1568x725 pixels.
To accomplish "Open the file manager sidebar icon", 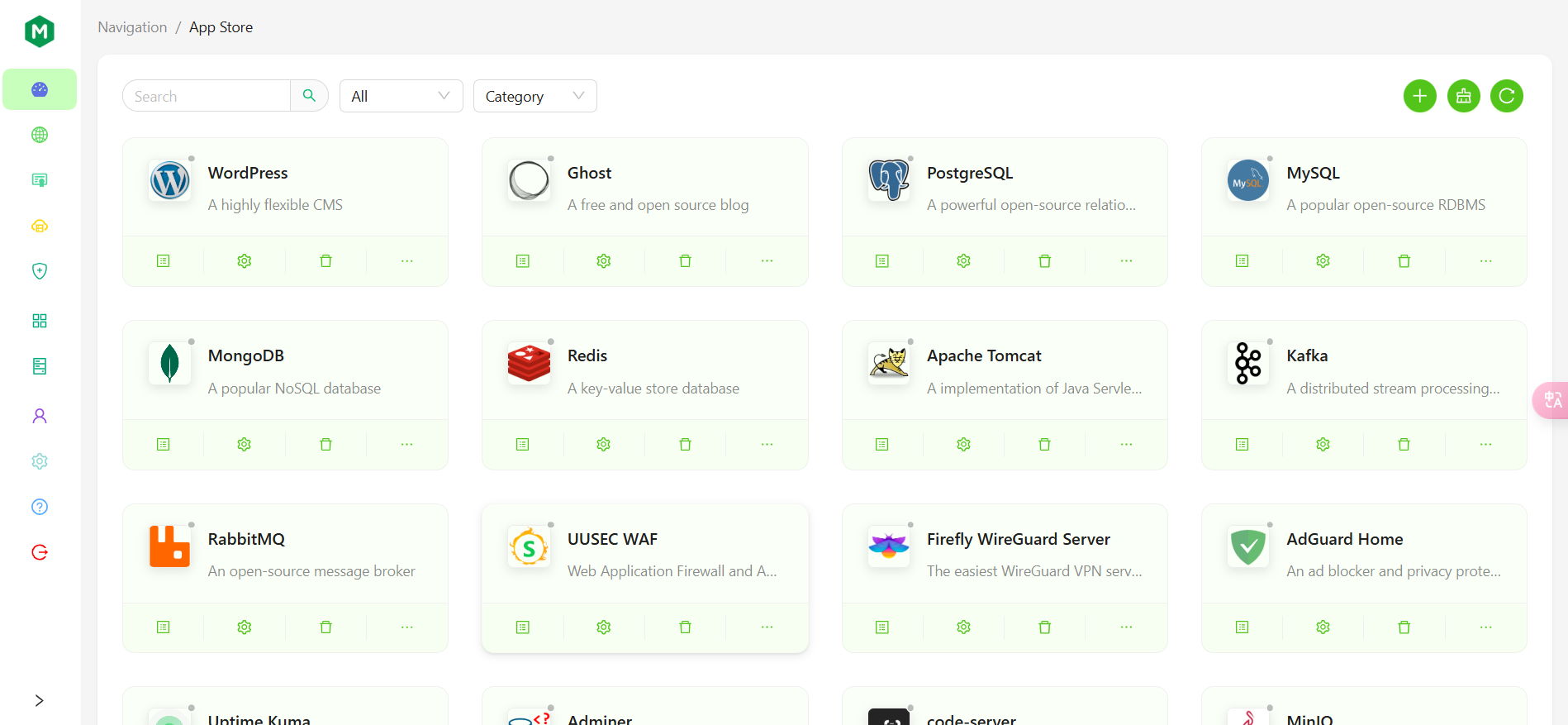I will [x=40, y=366].
